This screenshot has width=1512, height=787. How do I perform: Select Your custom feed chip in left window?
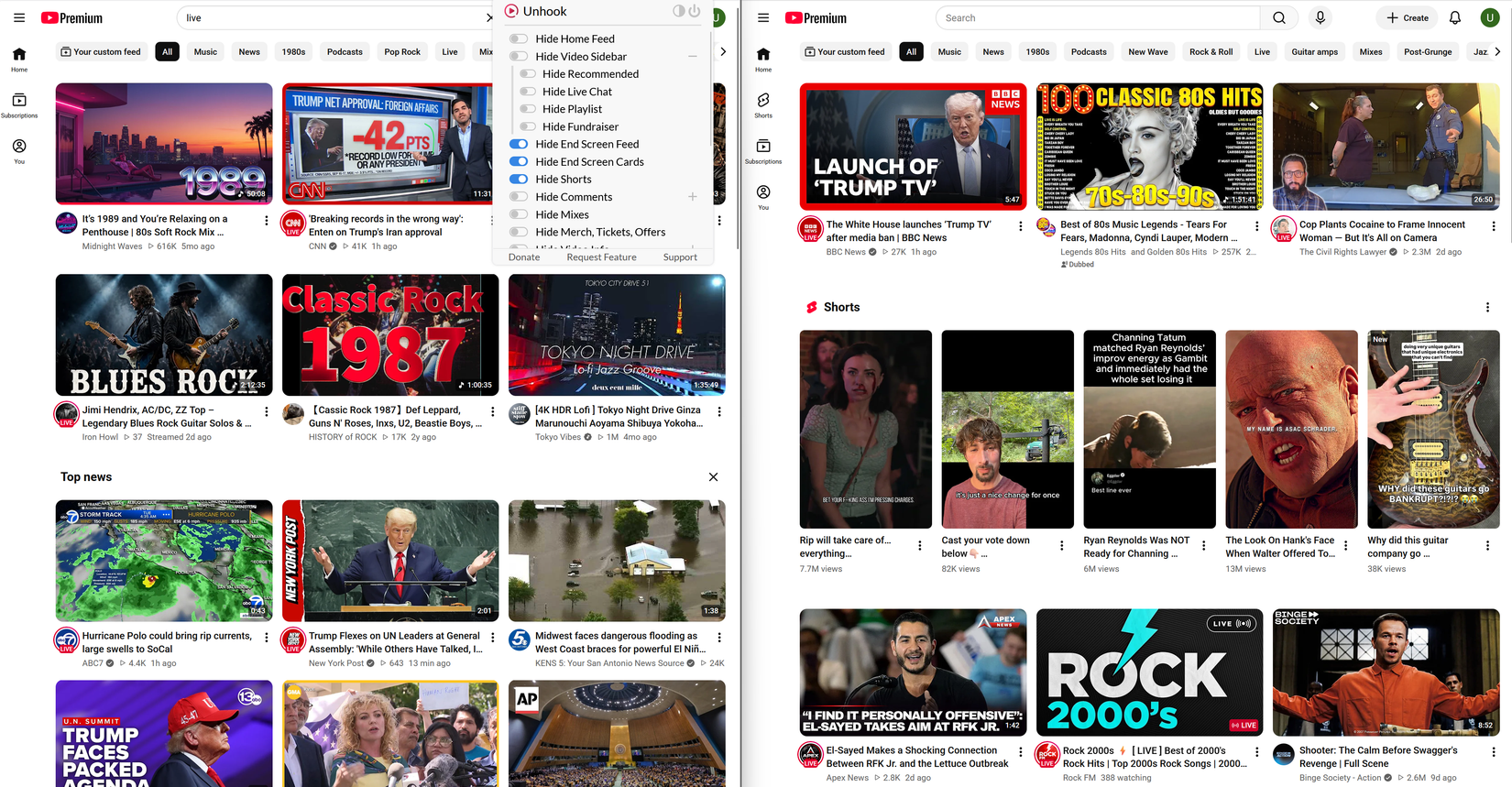[x=101, y=51]
